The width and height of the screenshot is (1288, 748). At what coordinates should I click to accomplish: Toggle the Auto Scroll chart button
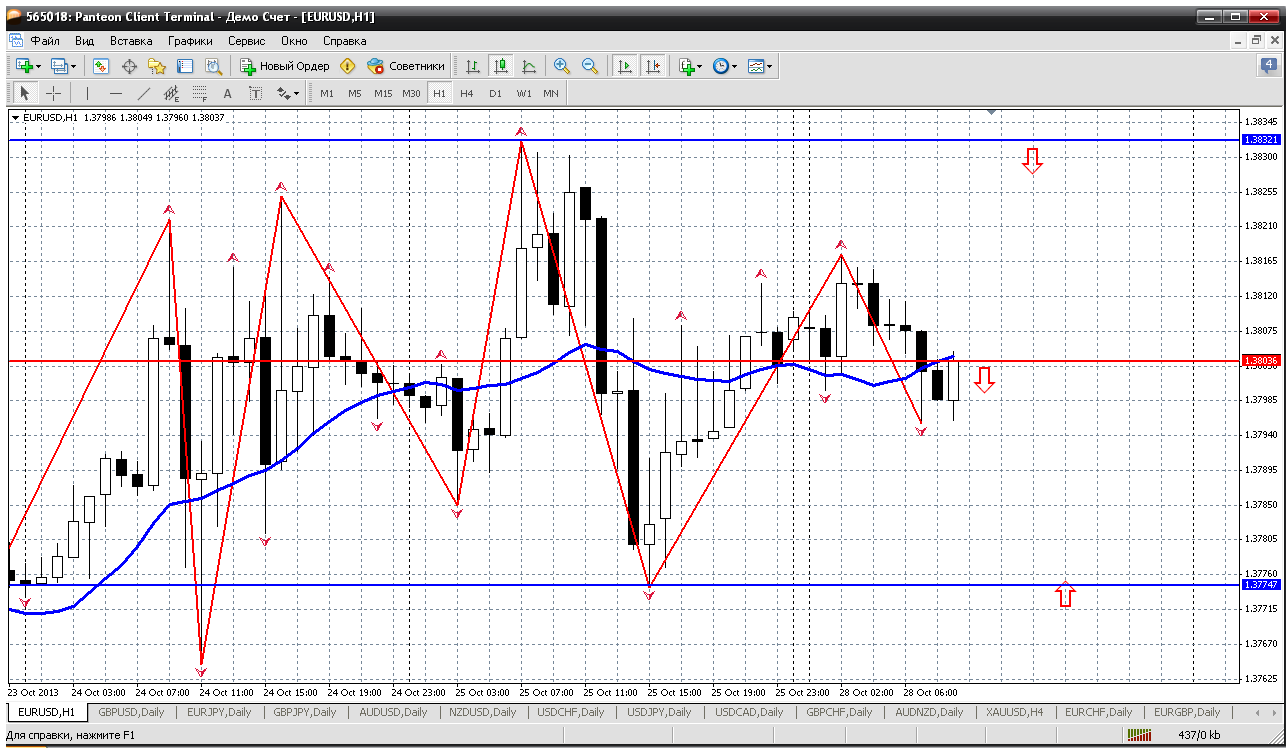click(x=625, y=66)
